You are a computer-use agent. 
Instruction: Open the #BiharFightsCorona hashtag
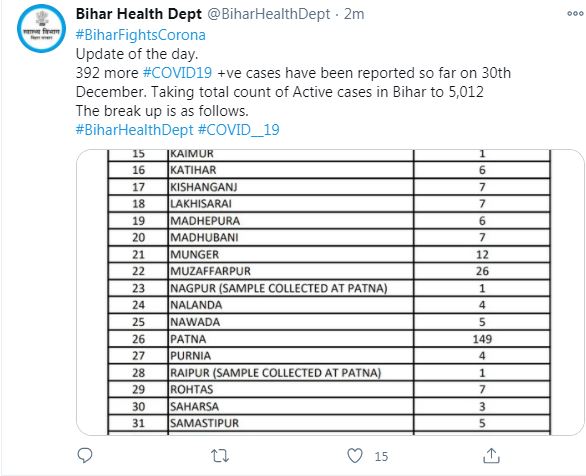click(141, 35)
